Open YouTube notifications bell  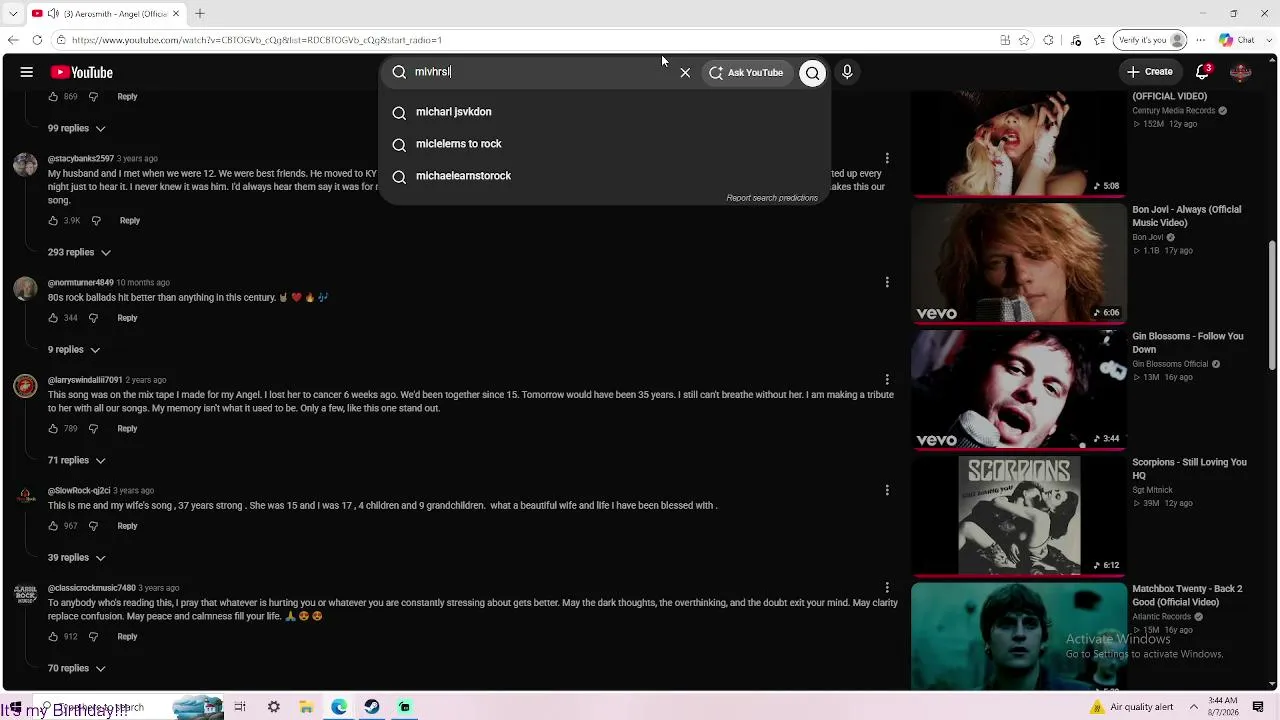coord(1203,72)
